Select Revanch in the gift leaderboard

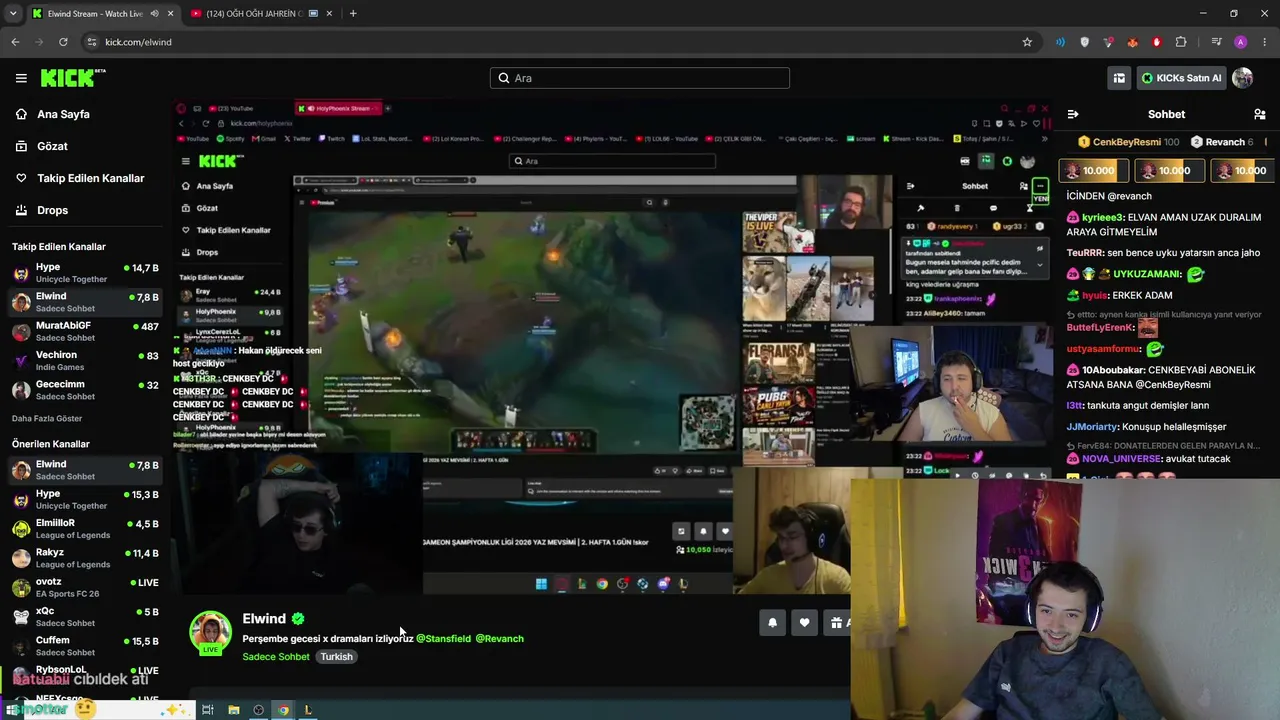[x=1222, y=142]
